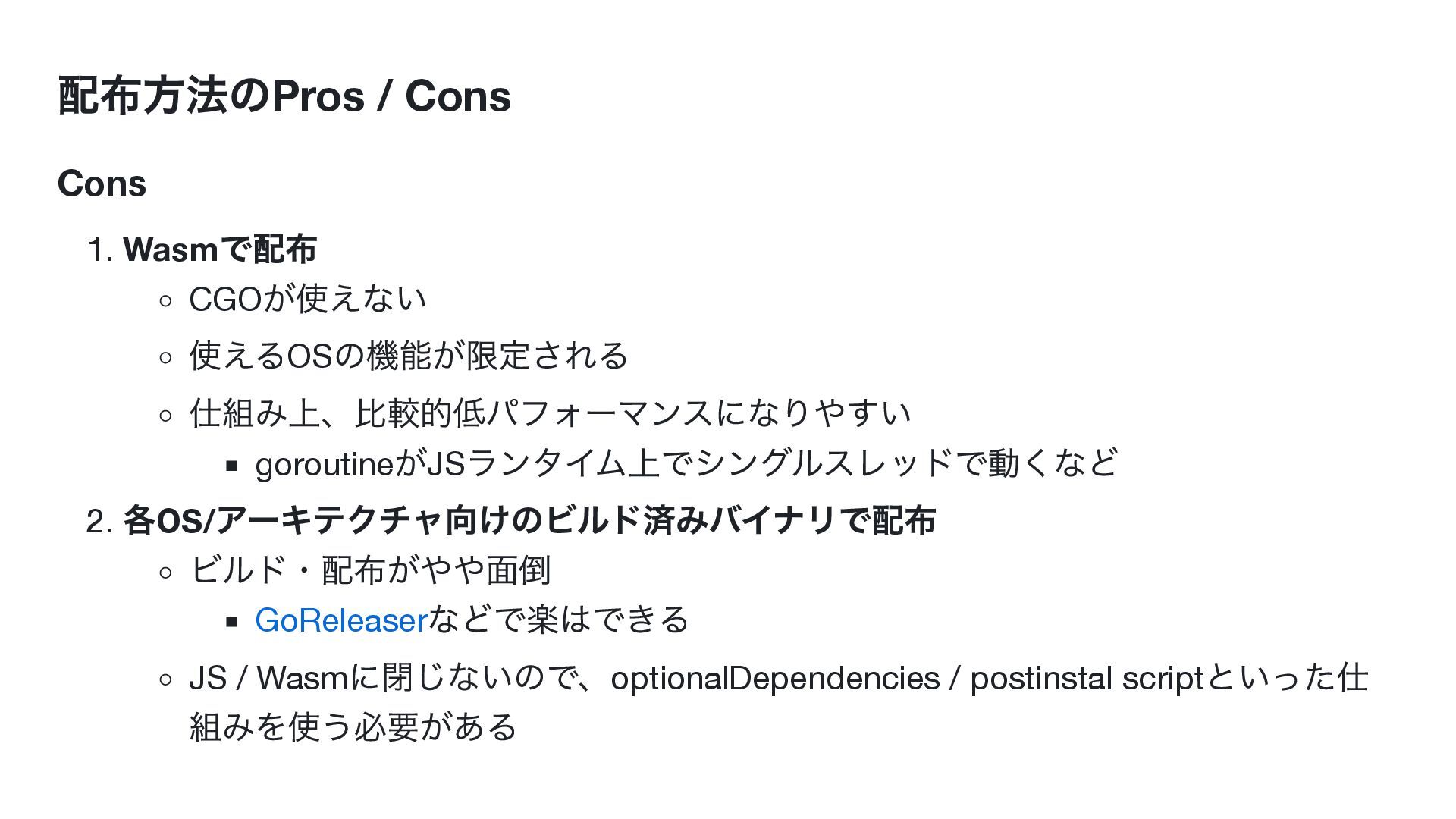Click the goroutine sub-bullet line
Screen dimensions: 1456x819
pos(686,463)
